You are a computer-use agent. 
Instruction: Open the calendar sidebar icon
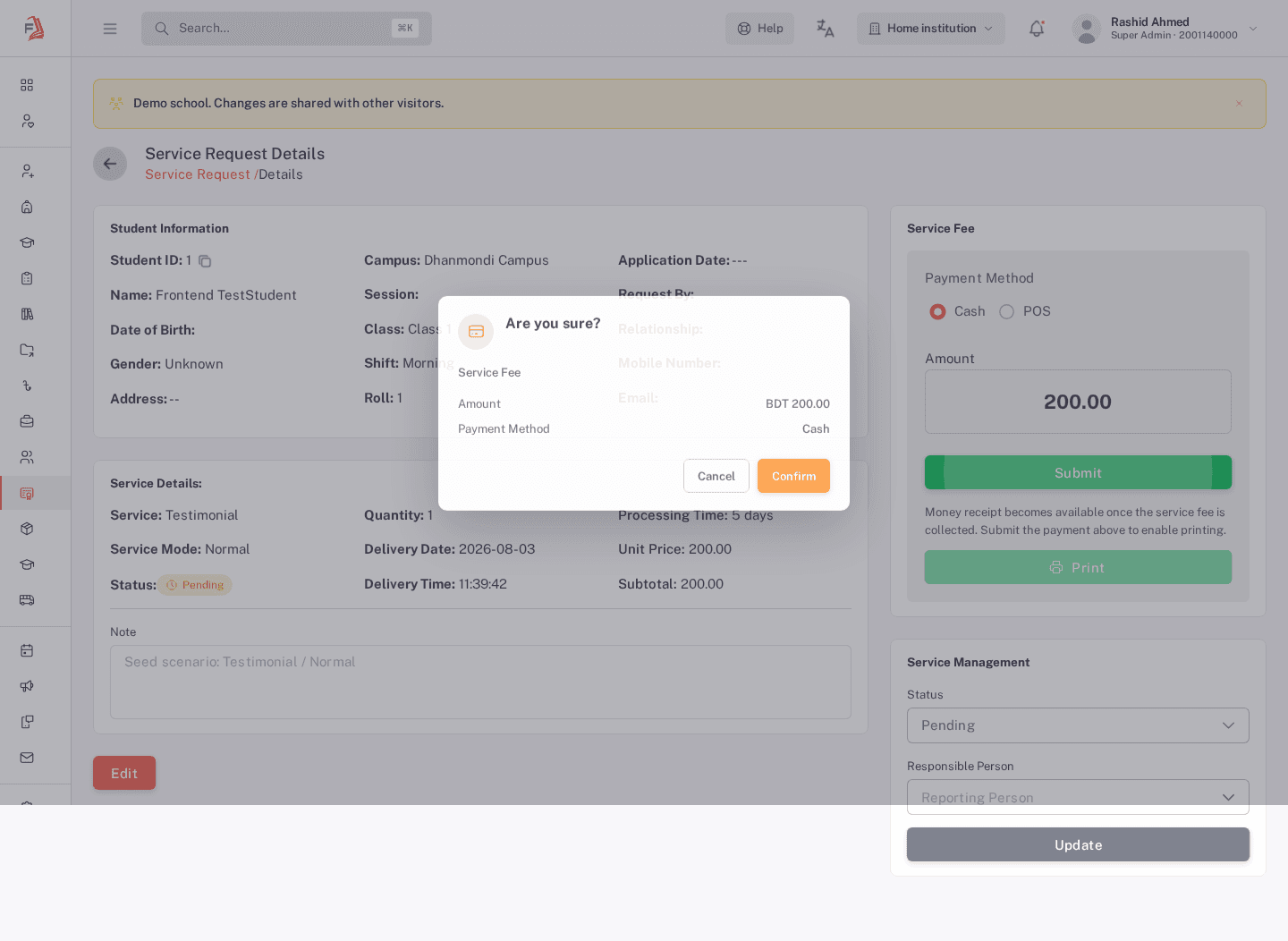click(27, 650)
